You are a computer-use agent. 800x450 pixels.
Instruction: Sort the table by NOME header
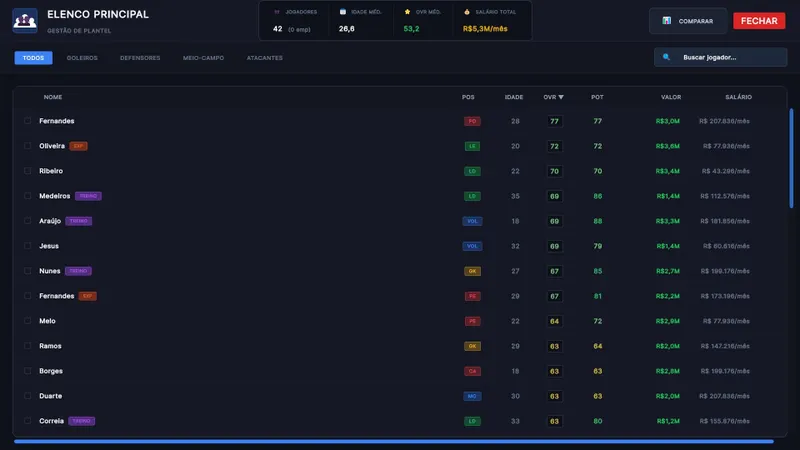53,97
